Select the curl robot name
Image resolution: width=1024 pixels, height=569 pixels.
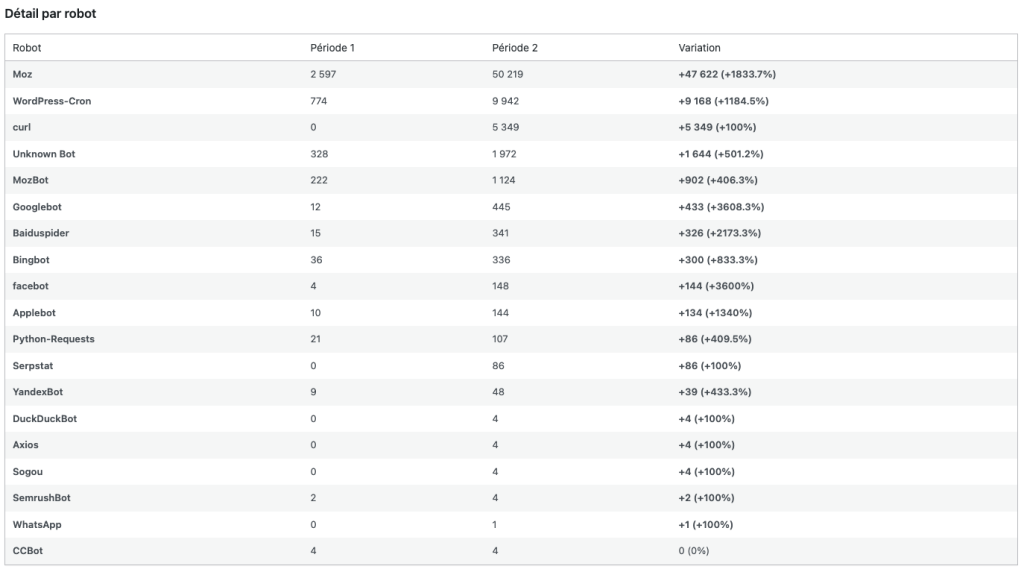click(x=22, y=127)
